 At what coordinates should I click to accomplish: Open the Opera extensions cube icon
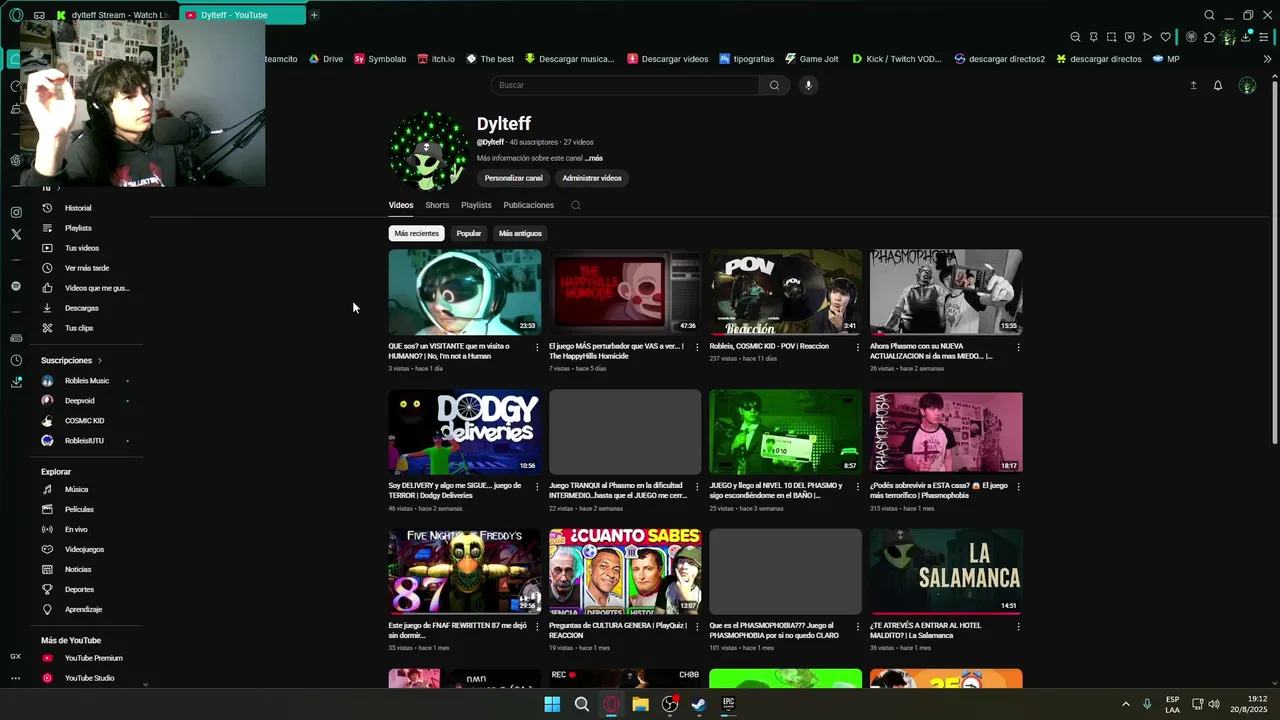coord(1209,37)
